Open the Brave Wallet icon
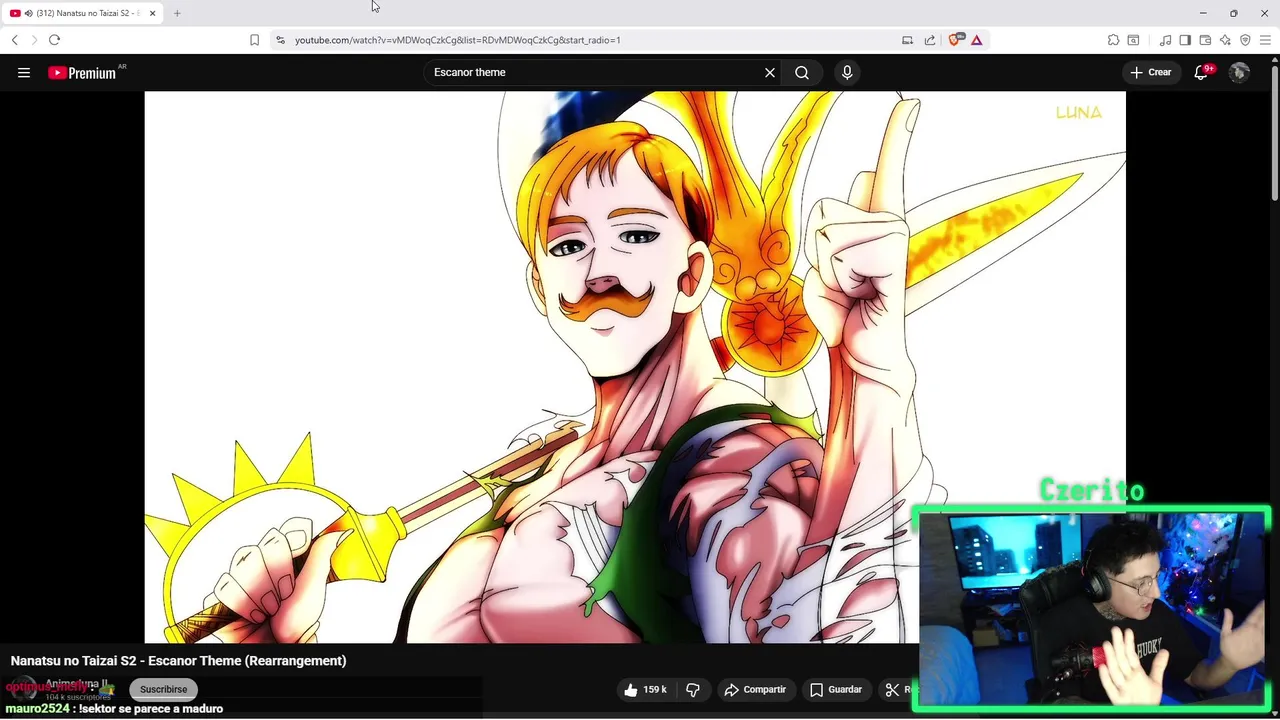Screen dimensions: 1280x720 pyautogui.click(x=1205, y=40)
